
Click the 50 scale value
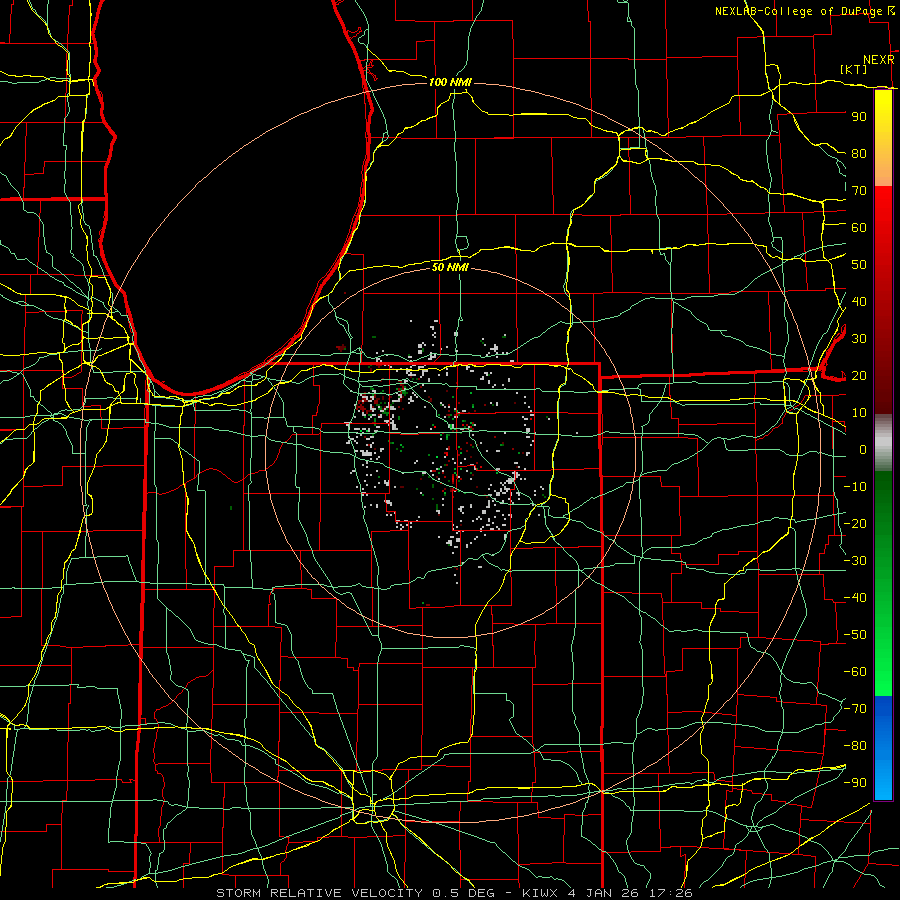pos(859,265)
